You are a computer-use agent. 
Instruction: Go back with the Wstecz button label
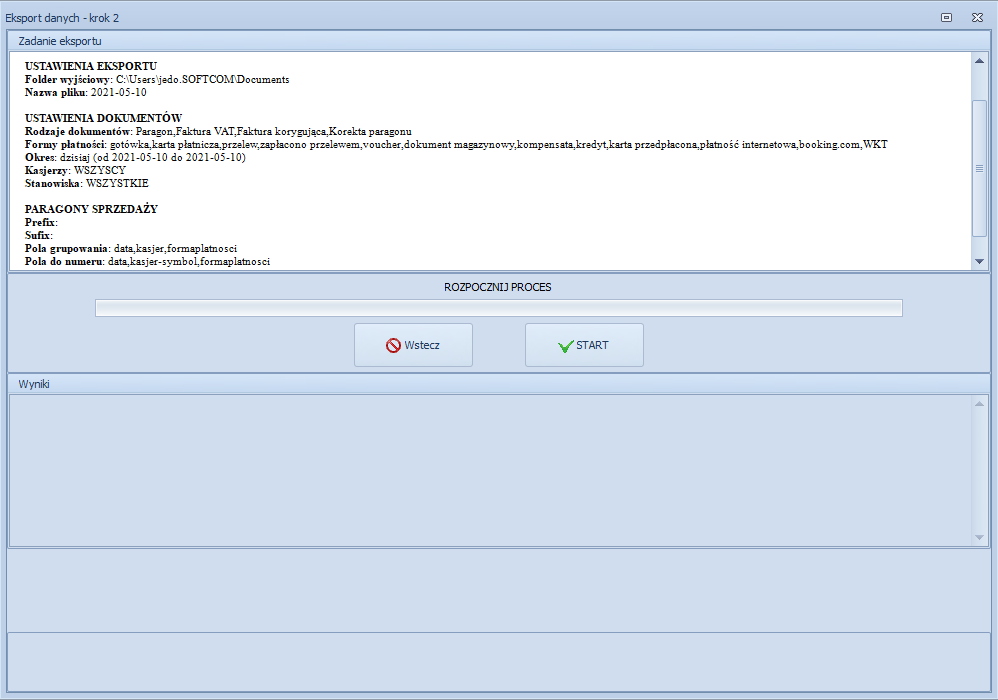click(x=422, y=346)
